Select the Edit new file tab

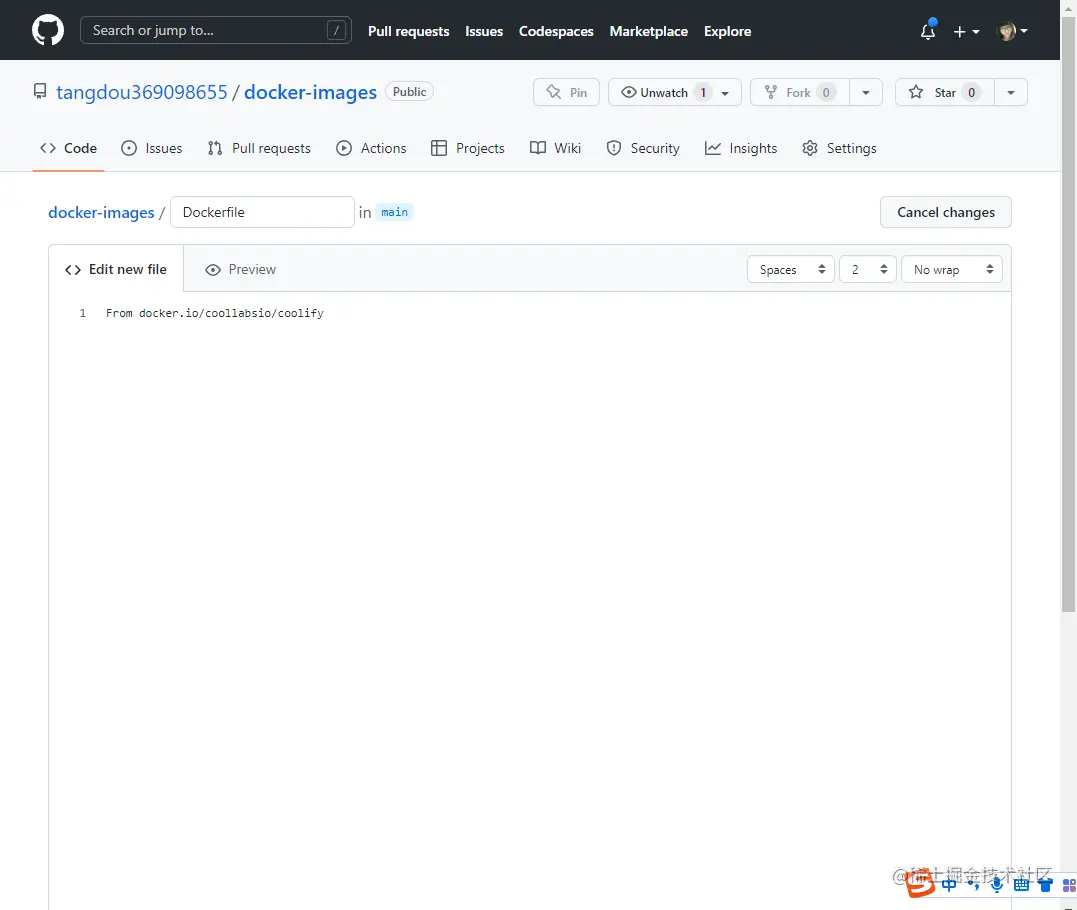point(116,269)
